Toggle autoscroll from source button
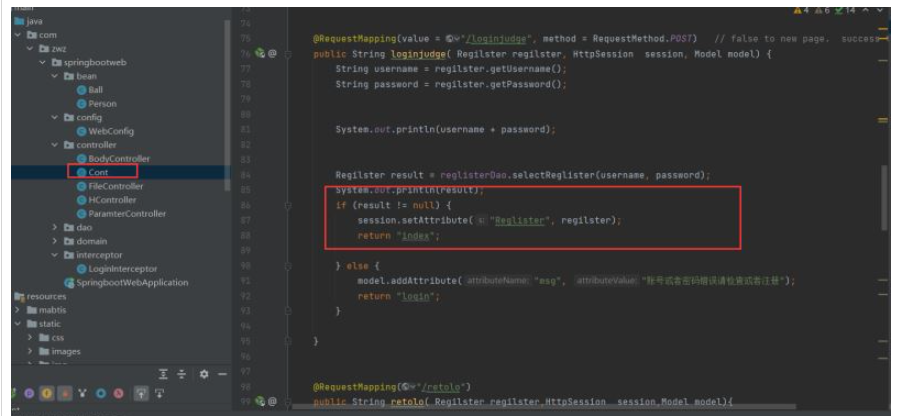The width and height of the screenshot is (902, 416). pos(159,394)
